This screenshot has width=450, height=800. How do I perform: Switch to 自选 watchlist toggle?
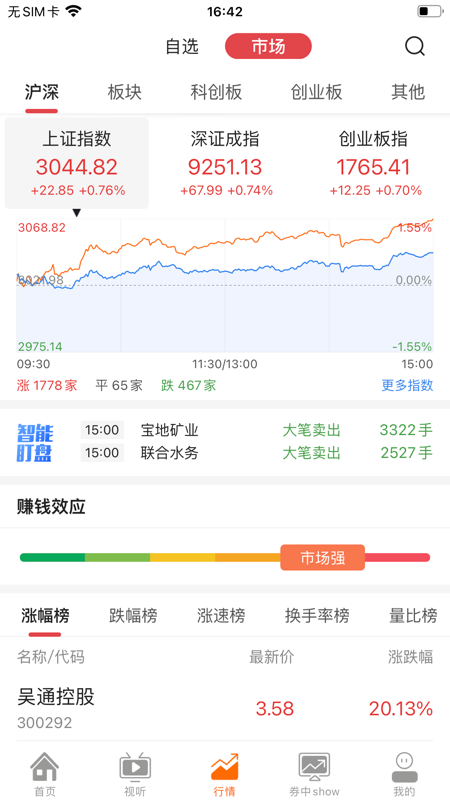point(182,47)
